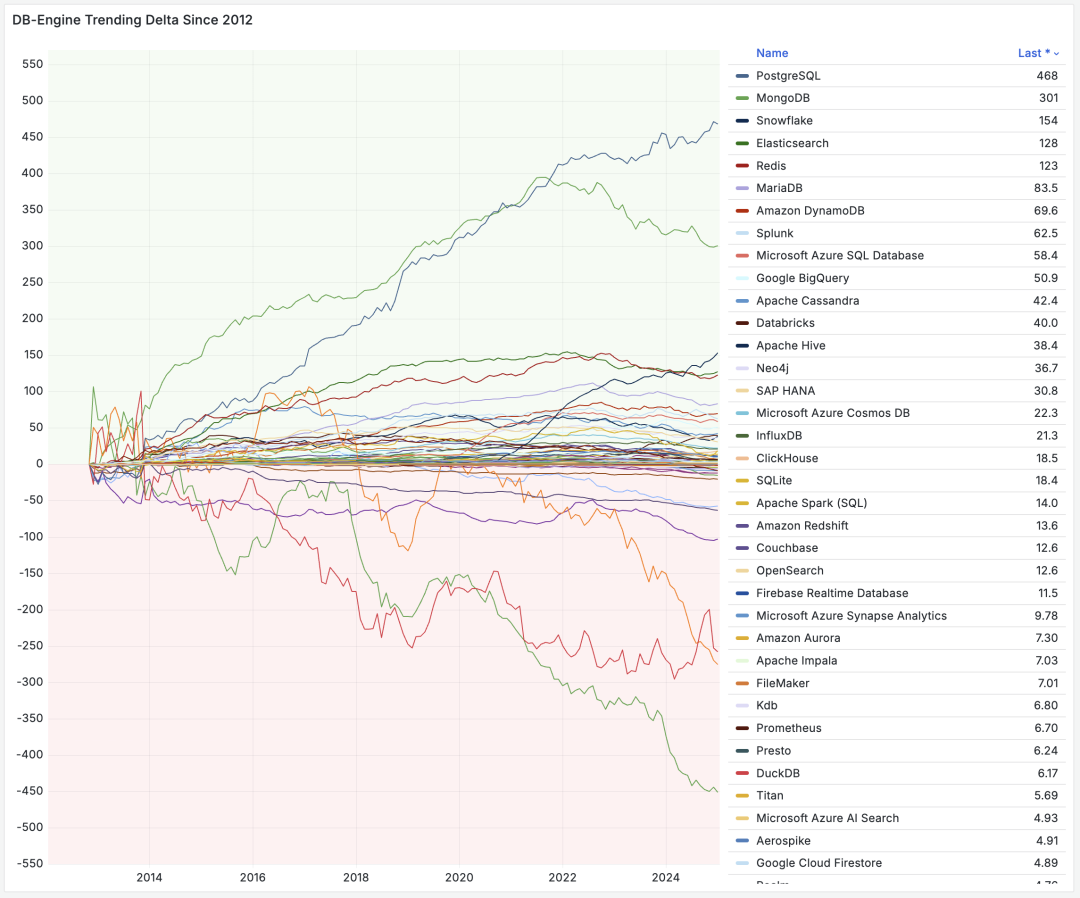Click the Redis series color marker

coord(742,166)
